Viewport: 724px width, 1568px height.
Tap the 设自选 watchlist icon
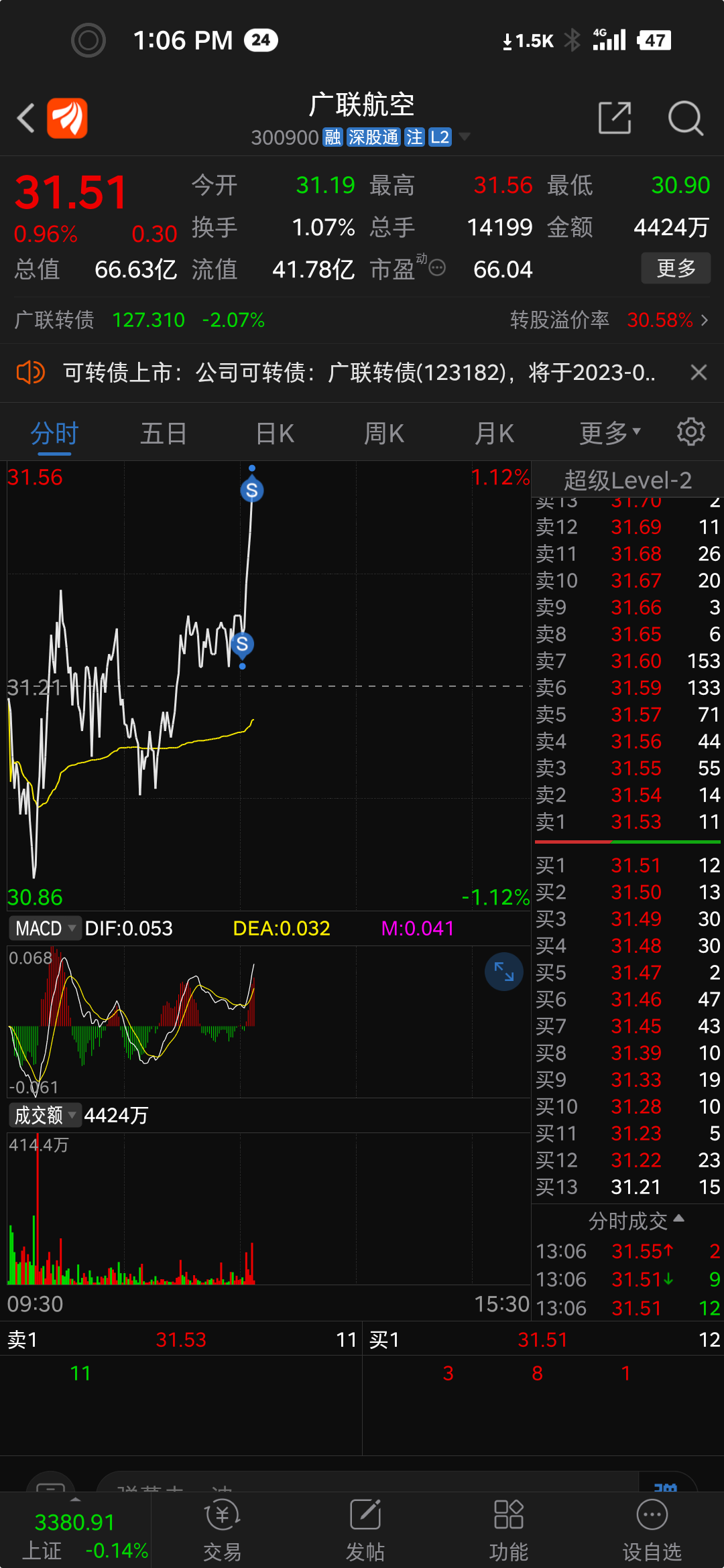coord(652,1531)
